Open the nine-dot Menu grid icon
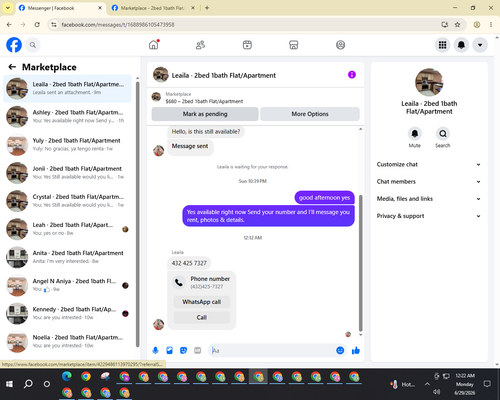500x400 pixels. 442,45
